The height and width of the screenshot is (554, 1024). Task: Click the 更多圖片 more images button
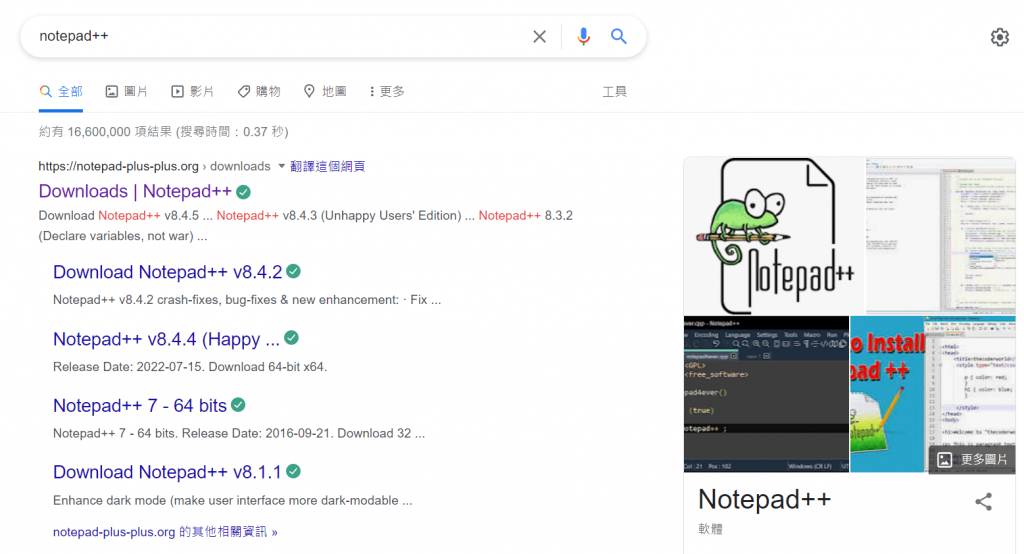(972, 459)
